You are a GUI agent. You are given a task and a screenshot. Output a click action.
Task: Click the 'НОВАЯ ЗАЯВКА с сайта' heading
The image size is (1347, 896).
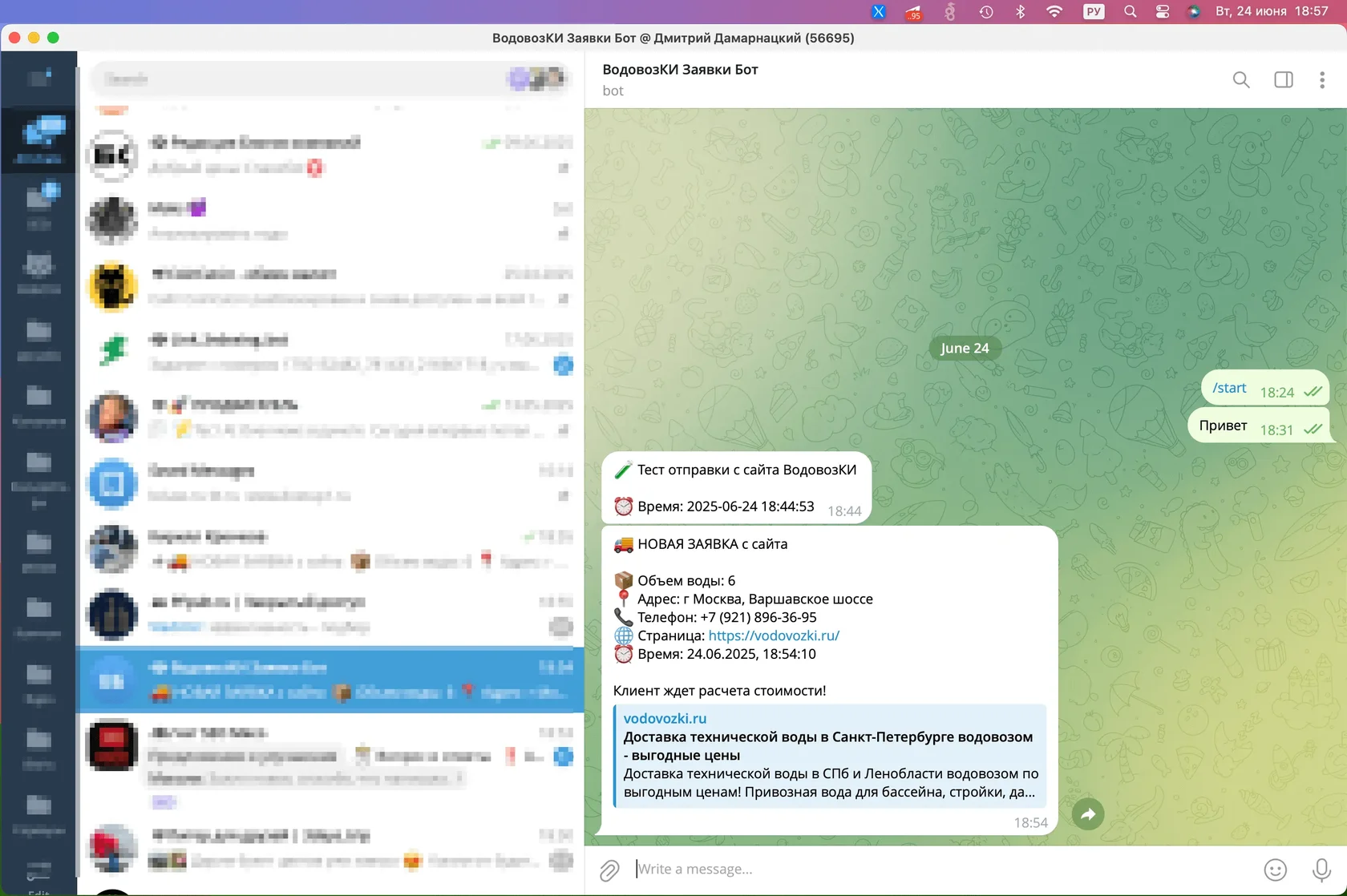[x=712, y=544]
